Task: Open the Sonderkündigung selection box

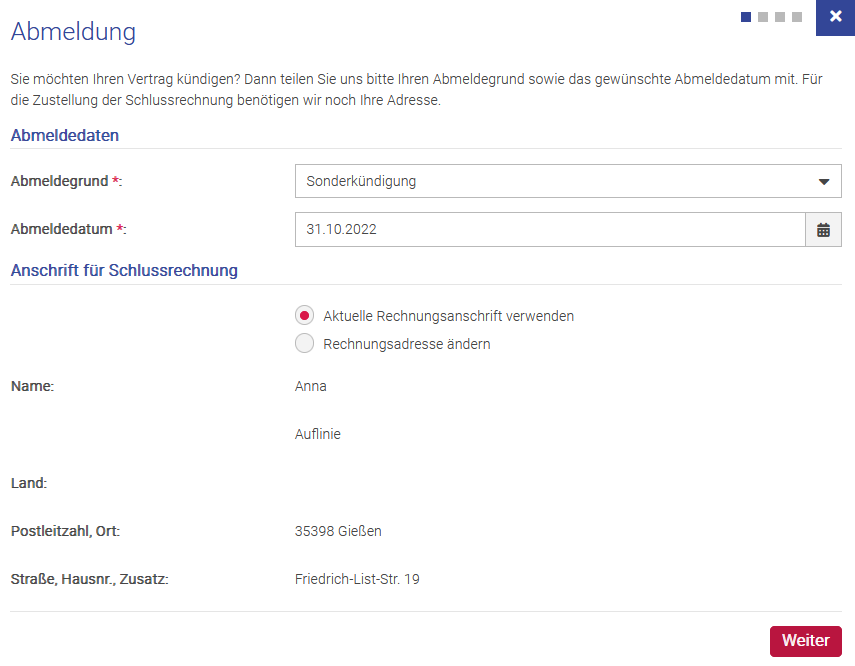Action: click(550, 182)
